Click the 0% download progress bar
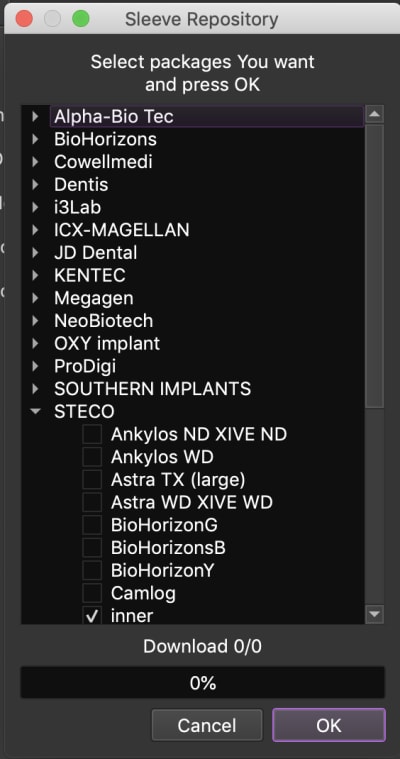The image size is (400, 759). [202, 683]
